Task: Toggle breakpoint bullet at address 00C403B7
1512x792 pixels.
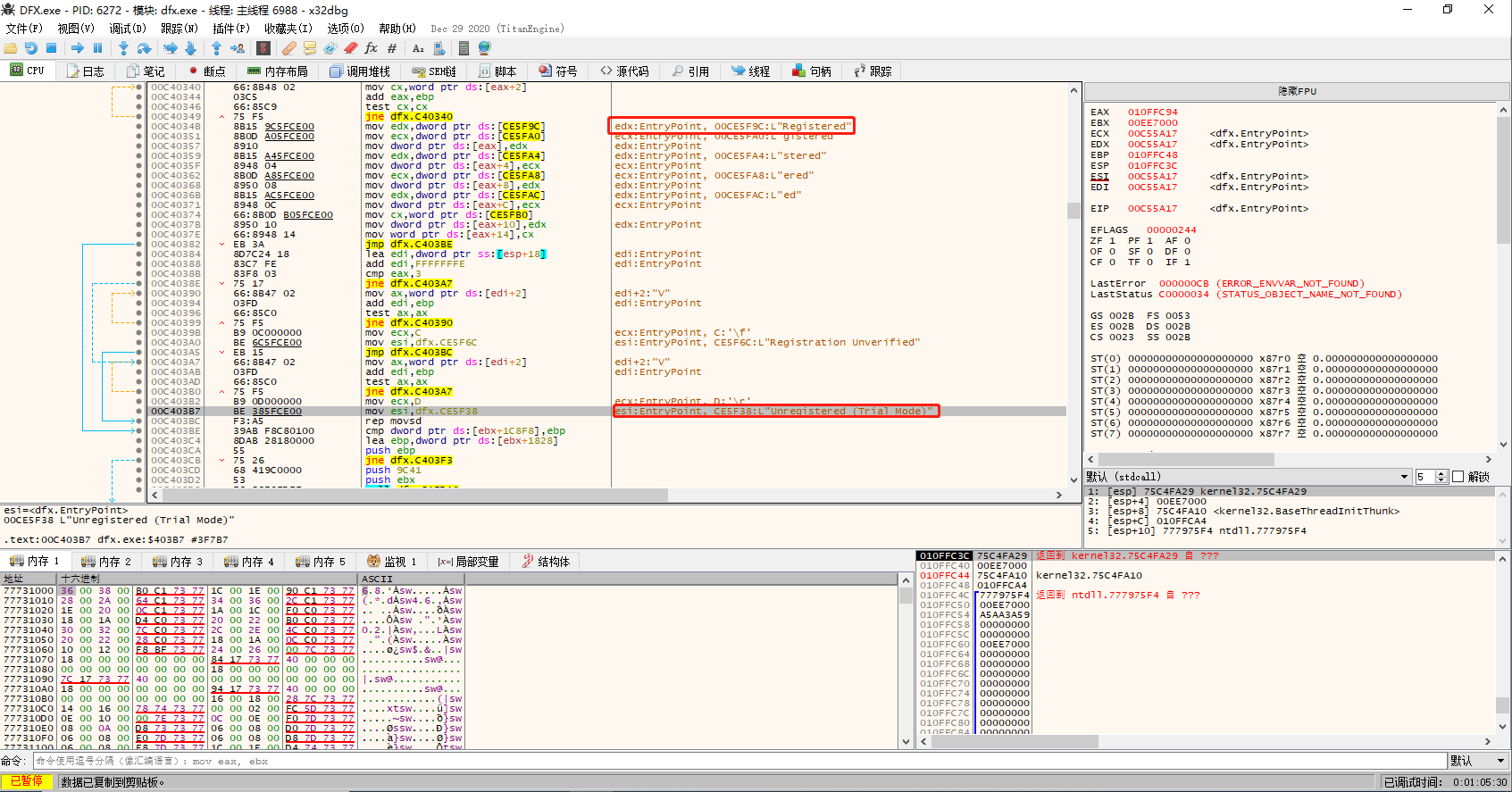Action: (x=138, y=412)
